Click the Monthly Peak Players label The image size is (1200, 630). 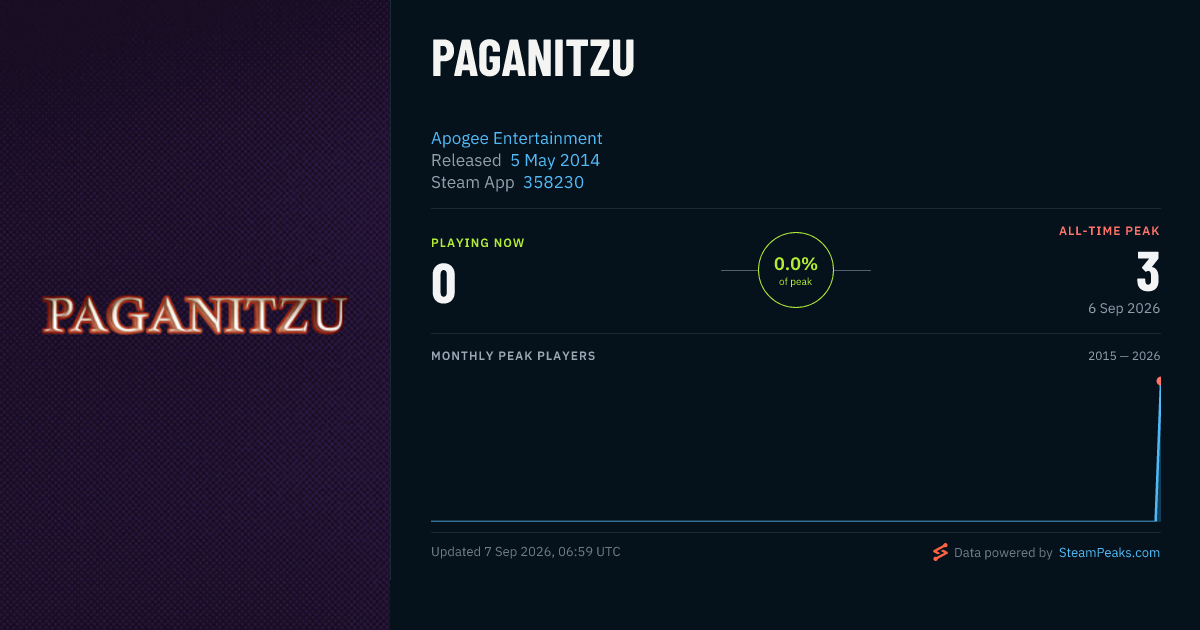513,356
